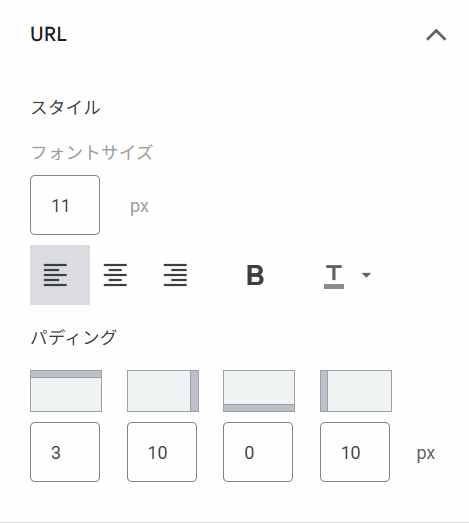Select center text alignment
This screenshot has width=469, height=523.
pos(115,275)
